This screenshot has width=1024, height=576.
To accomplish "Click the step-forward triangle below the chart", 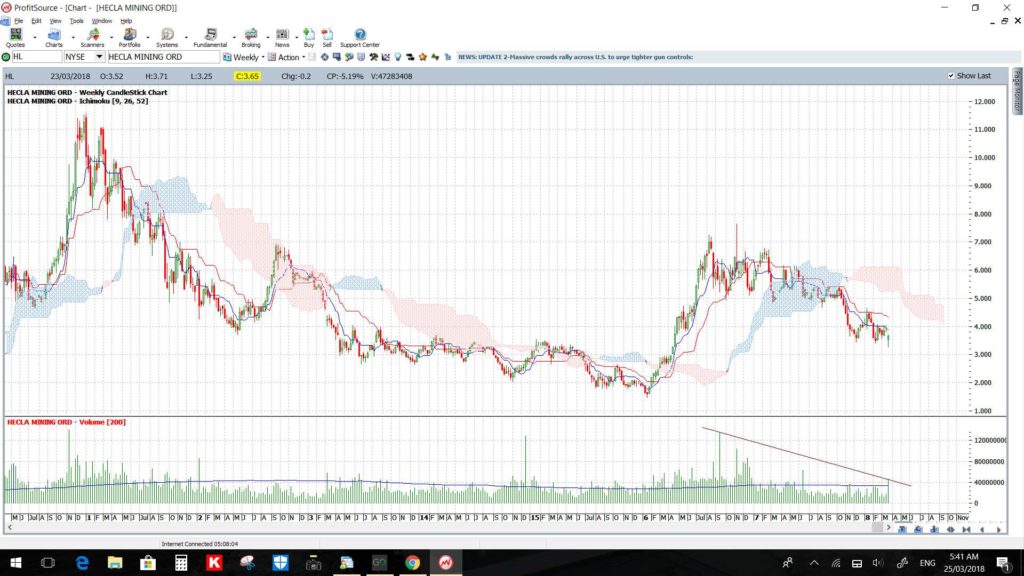I will coord(999,530).
